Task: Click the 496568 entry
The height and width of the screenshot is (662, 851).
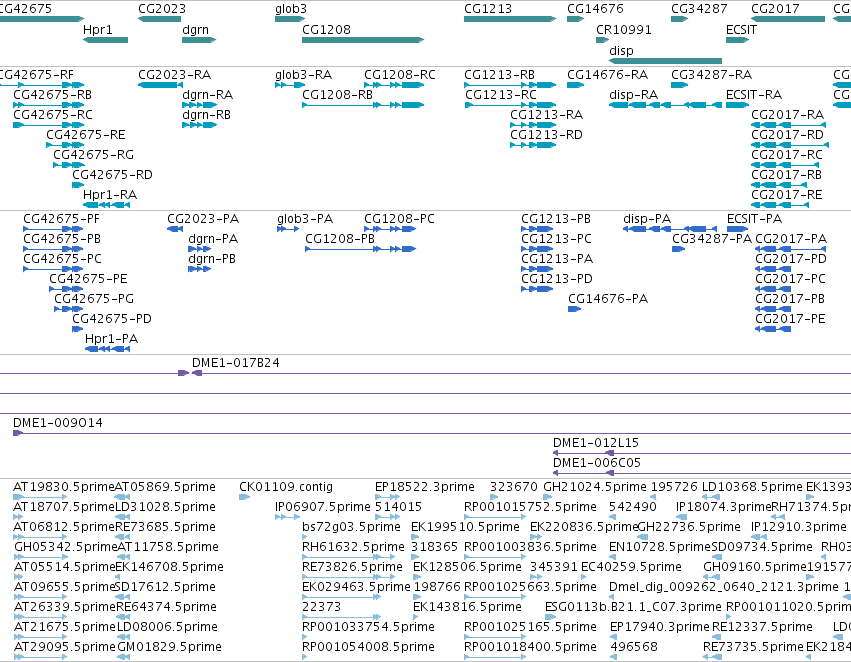Action: click(633, 647)
